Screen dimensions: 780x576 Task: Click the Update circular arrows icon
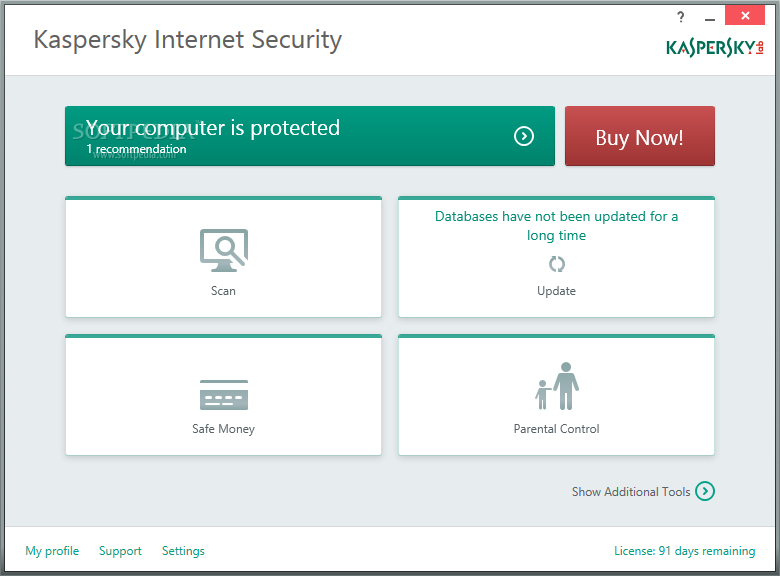(557, 264)
